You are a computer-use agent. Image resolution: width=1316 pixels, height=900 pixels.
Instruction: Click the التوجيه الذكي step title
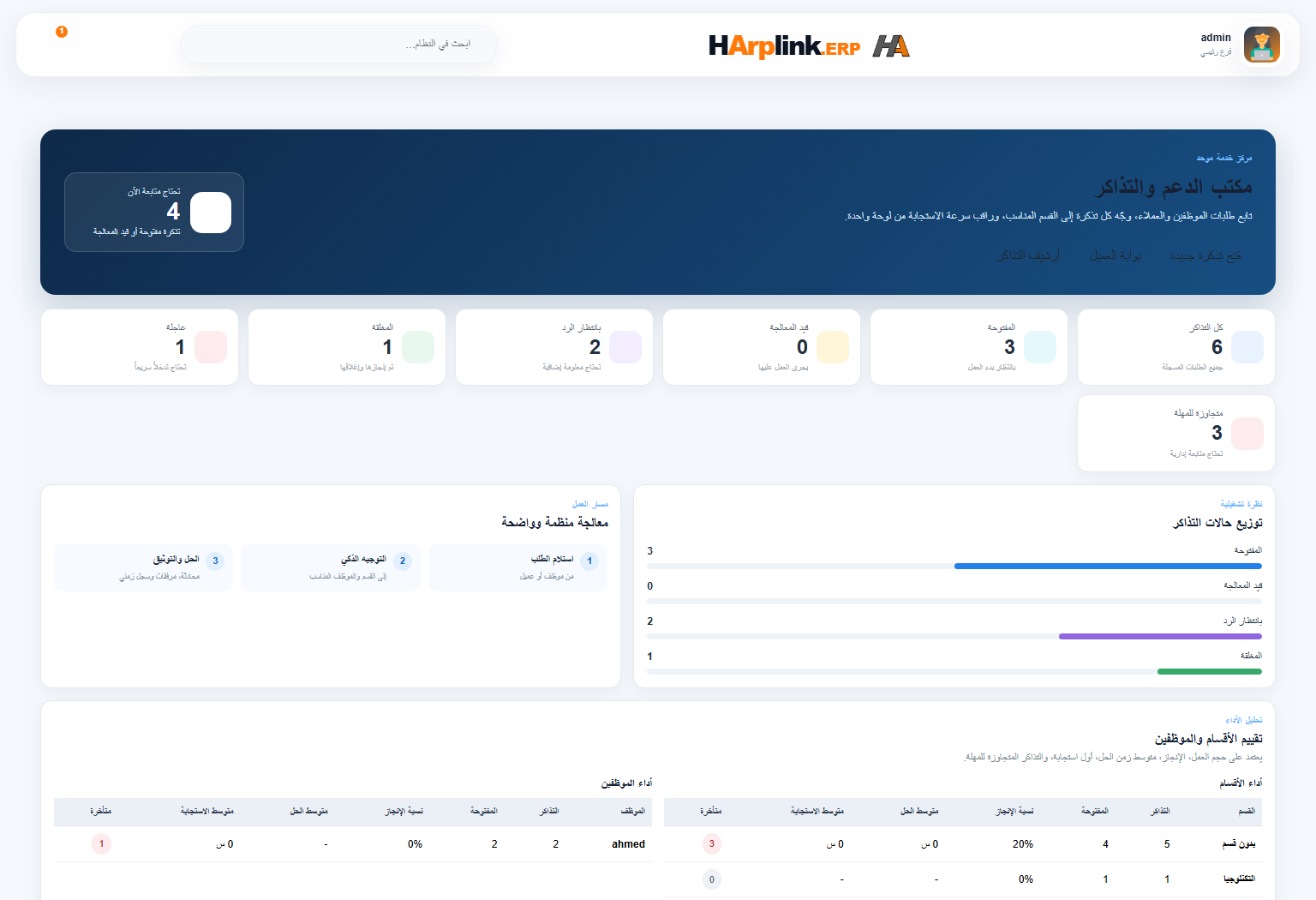(x=363, y=559)
